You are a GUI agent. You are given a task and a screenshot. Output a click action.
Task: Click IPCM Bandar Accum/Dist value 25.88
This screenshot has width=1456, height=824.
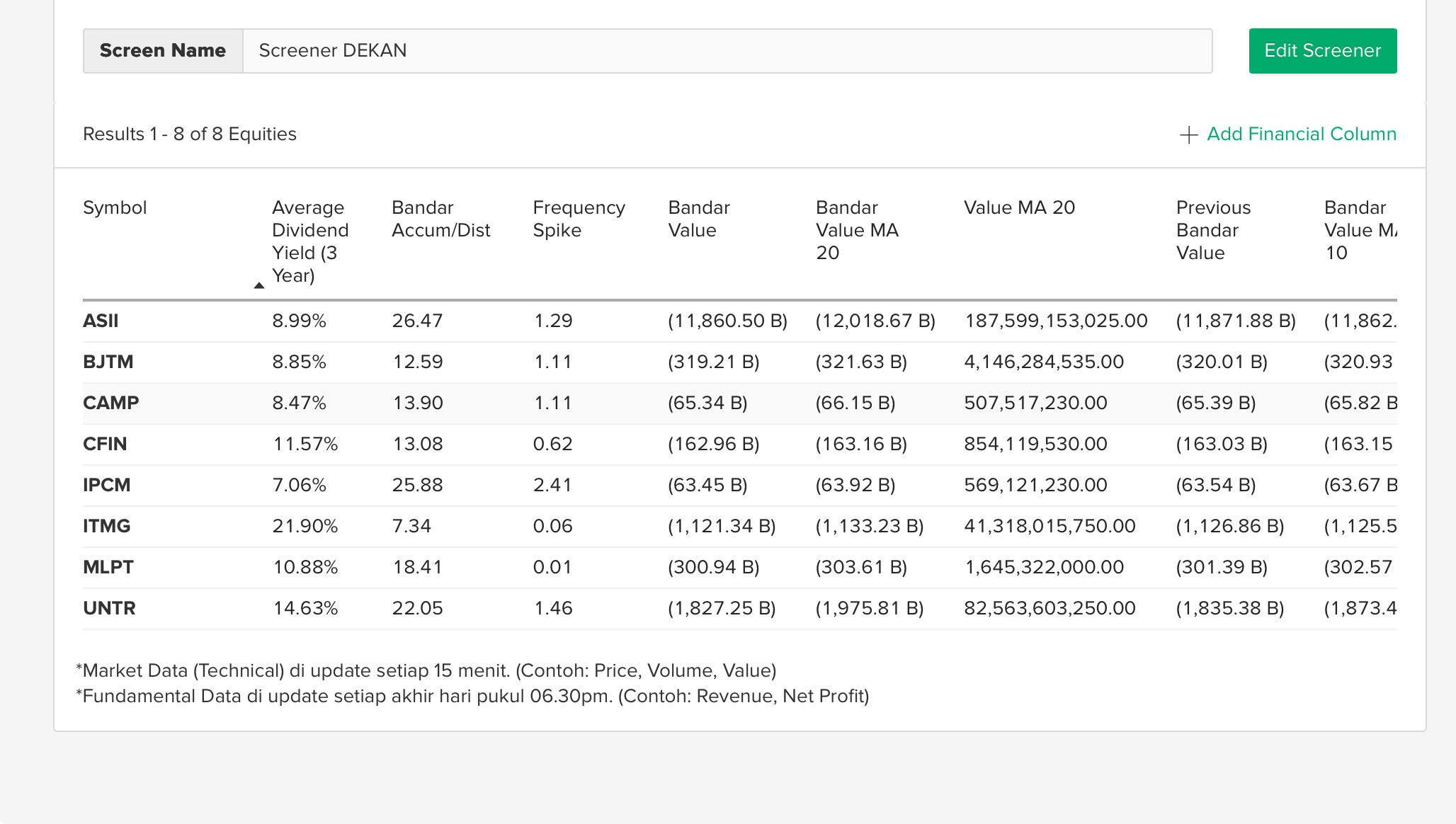click(417, 485)
